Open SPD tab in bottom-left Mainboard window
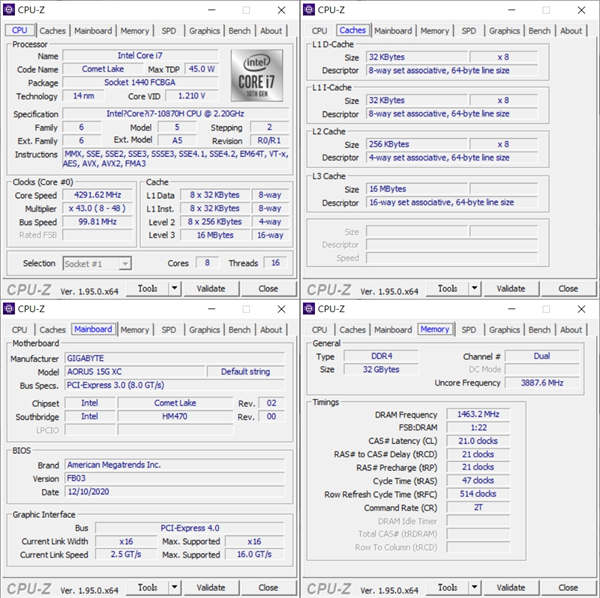 168,330
